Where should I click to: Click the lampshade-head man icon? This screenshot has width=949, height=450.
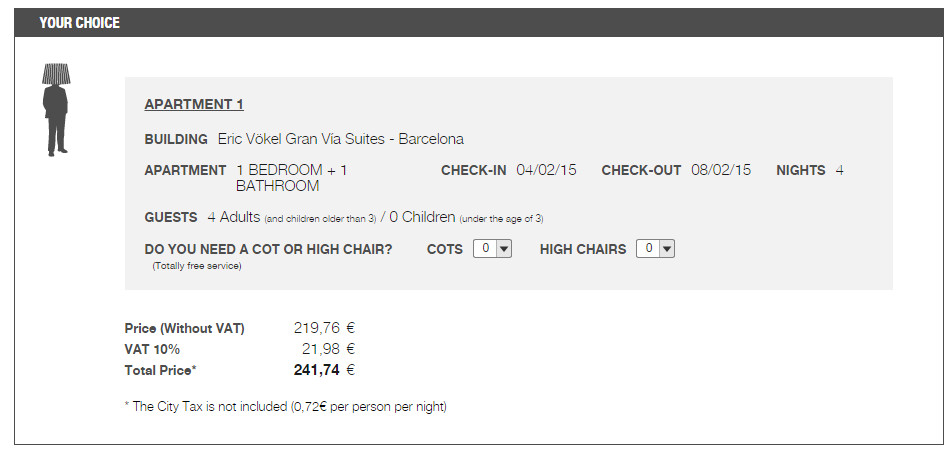point(56,109)
